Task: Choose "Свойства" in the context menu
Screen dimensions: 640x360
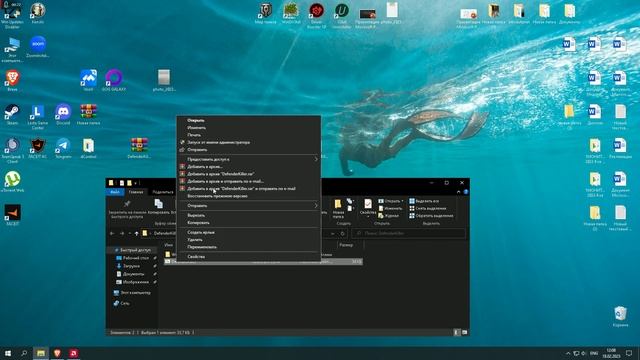Action: click(196, 257)
